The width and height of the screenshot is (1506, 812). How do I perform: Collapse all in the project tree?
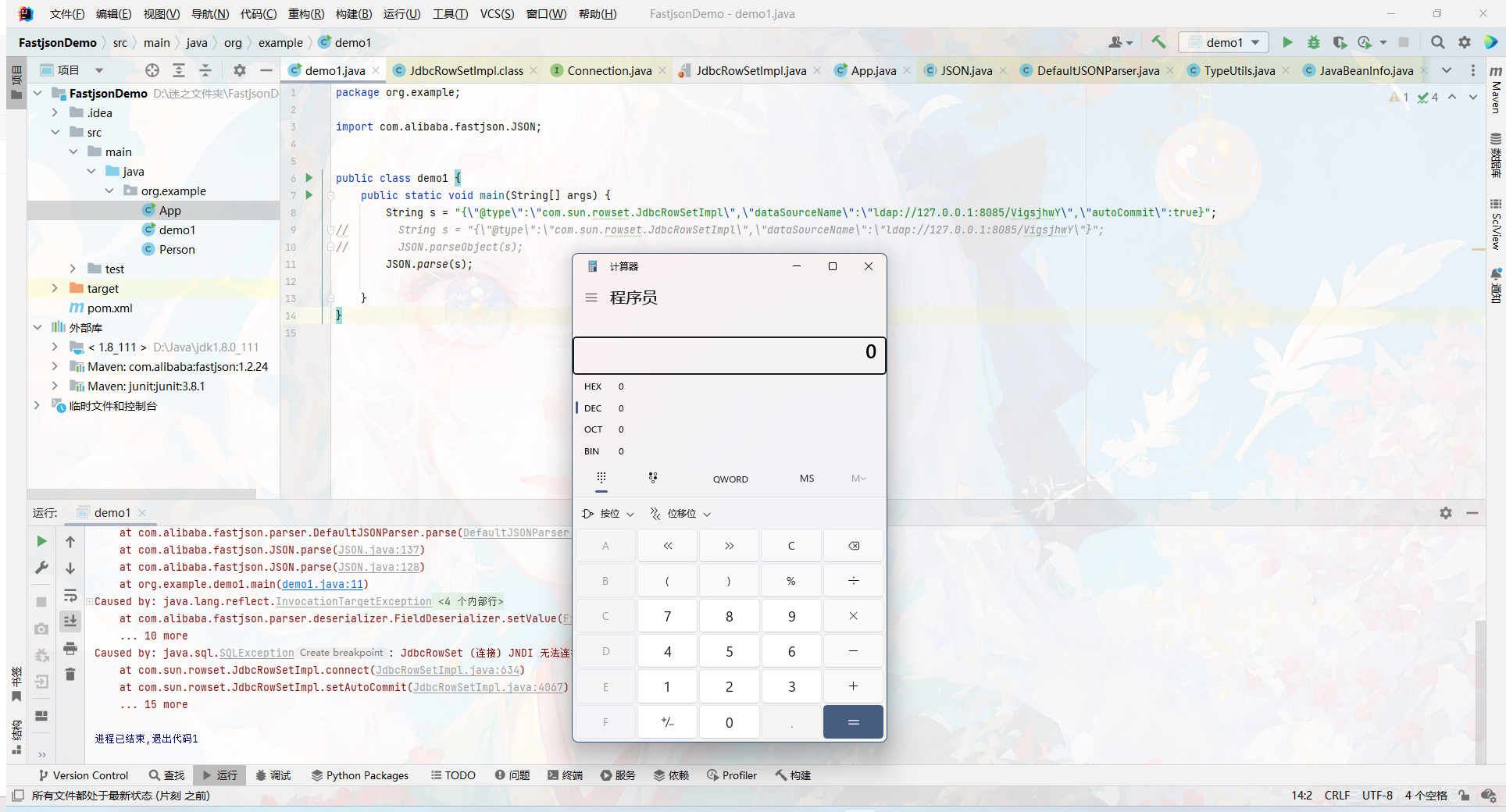click(205, 70)
